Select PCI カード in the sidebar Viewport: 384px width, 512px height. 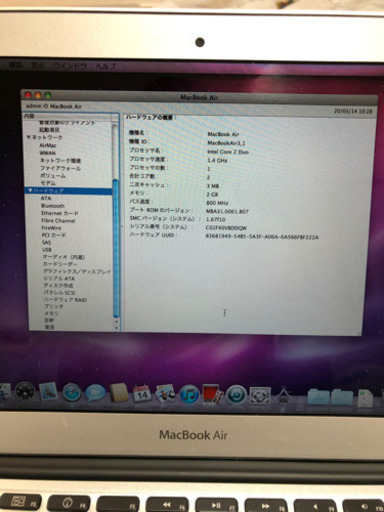pyautogui.click(x=54, y=235)
